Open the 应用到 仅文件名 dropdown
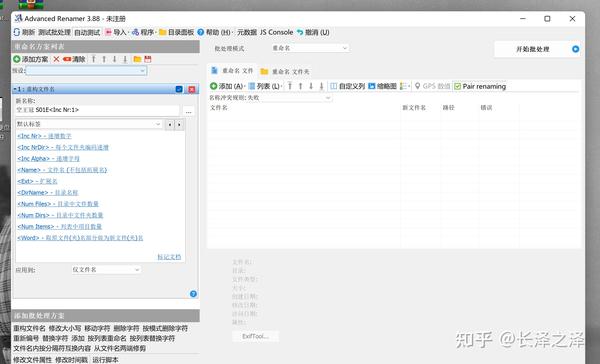This screenshot has height=364, width=600. pos(106,270)
